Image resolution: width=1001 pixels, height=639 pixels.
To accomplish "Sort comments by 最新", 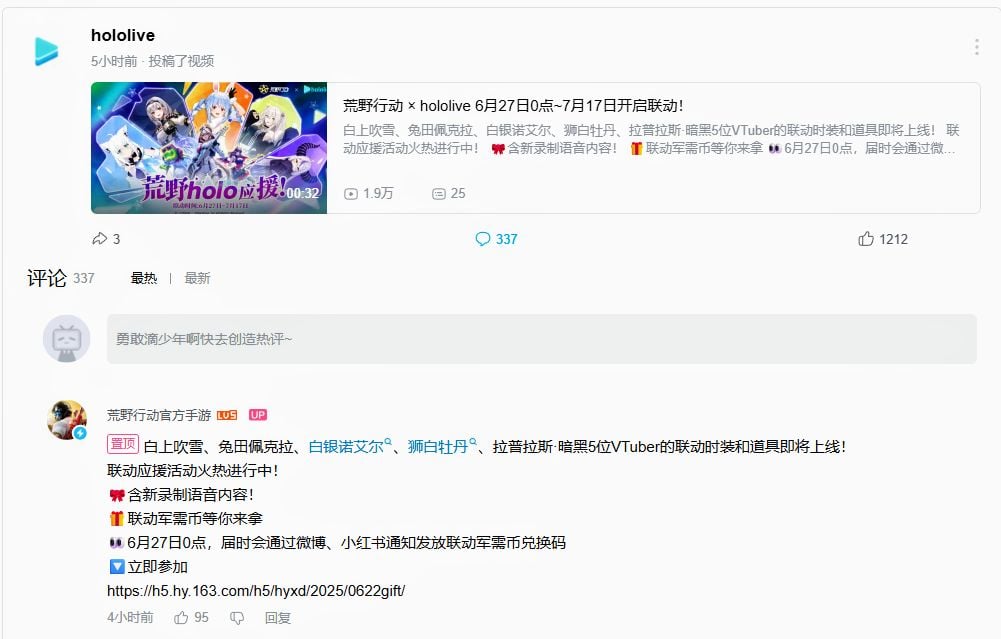I will coord(197,278).
